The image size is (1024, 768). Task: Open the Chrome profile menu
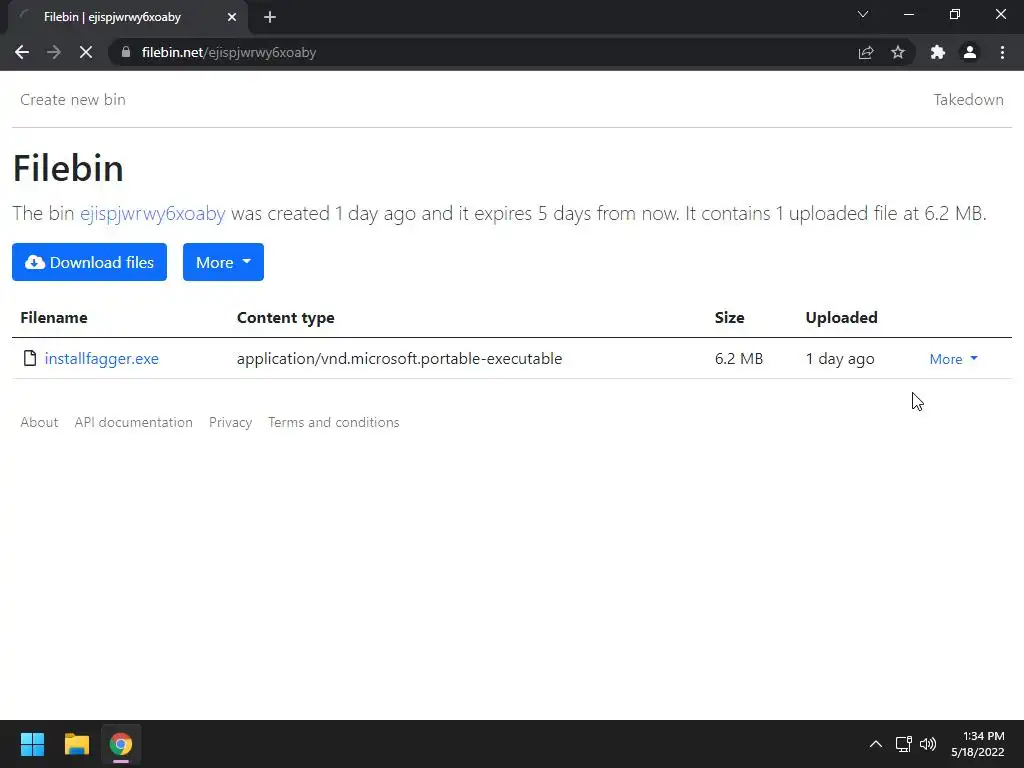[970, 52]
